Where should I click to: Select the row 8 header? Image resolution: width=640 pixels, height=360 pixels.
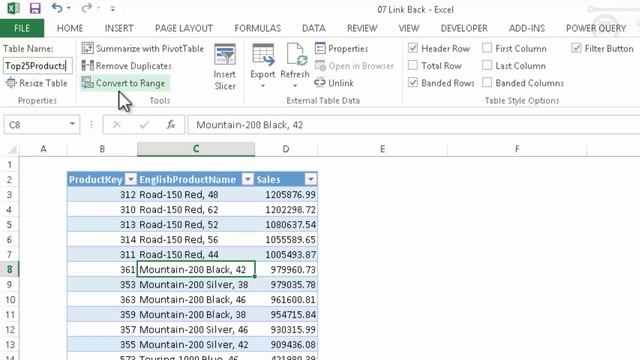pos(9,269)
